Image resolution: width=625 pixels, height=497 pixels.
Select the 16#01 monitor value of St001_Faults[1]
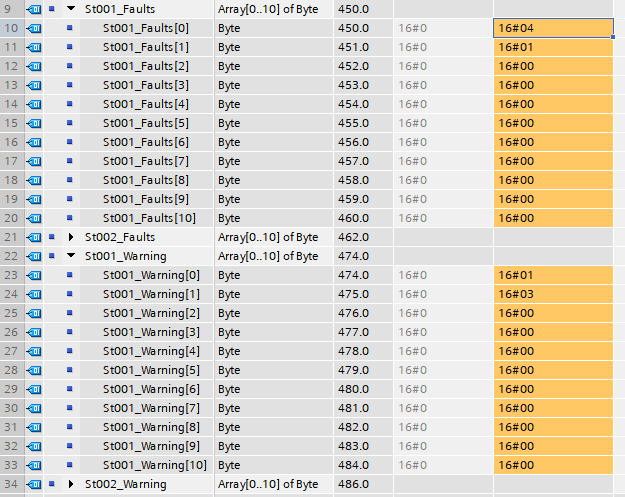coord(553,47)
